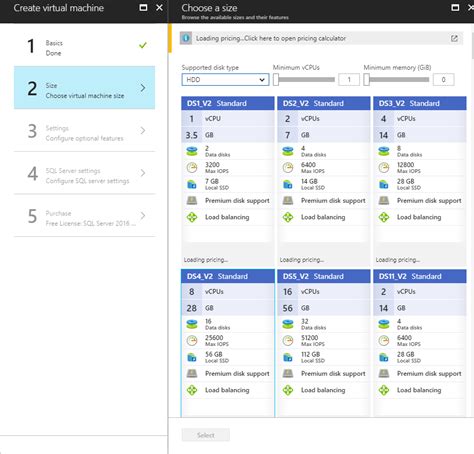Click DS11_V2 '28 GB' Local SSD value
Viewport: 474px width, 454px height.
point(406,354)
